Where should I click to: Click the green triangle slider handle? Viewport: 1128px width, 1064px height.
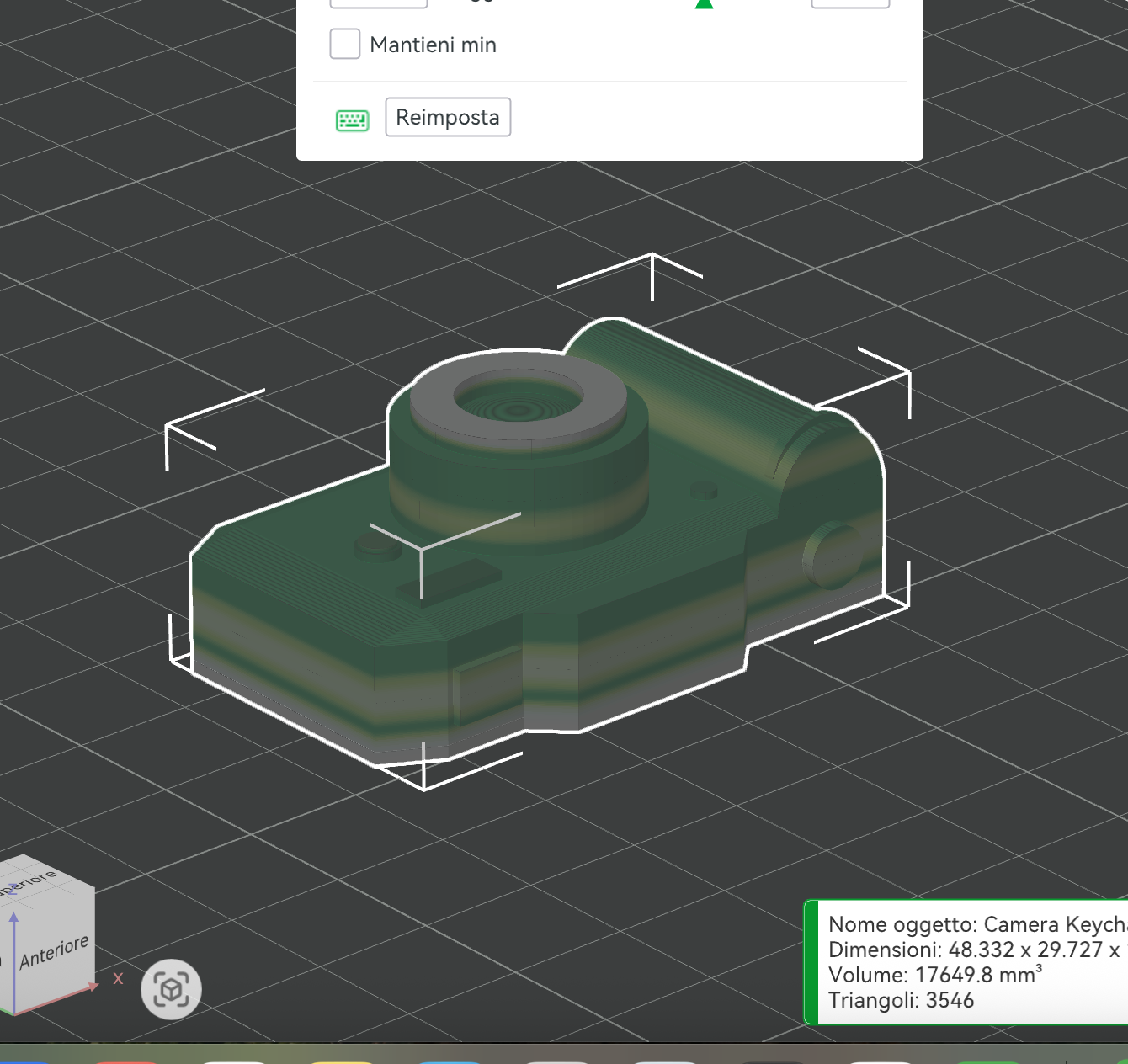pyautogui.click(x=705, y=3)
